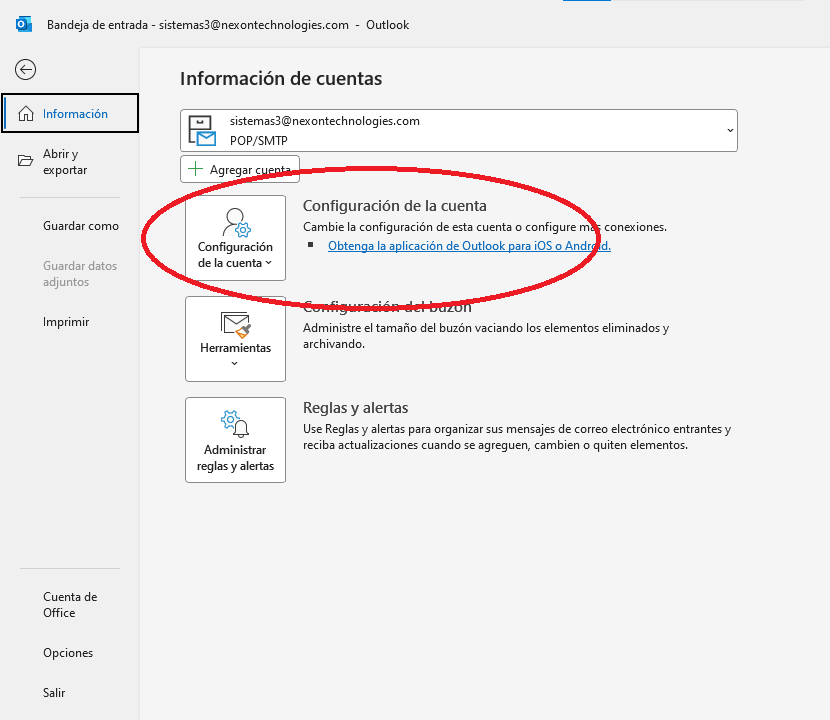Click Salir to exit Outlook
Image resolution: width=830 pixels, height=720 pixels.
coord(54,692)
